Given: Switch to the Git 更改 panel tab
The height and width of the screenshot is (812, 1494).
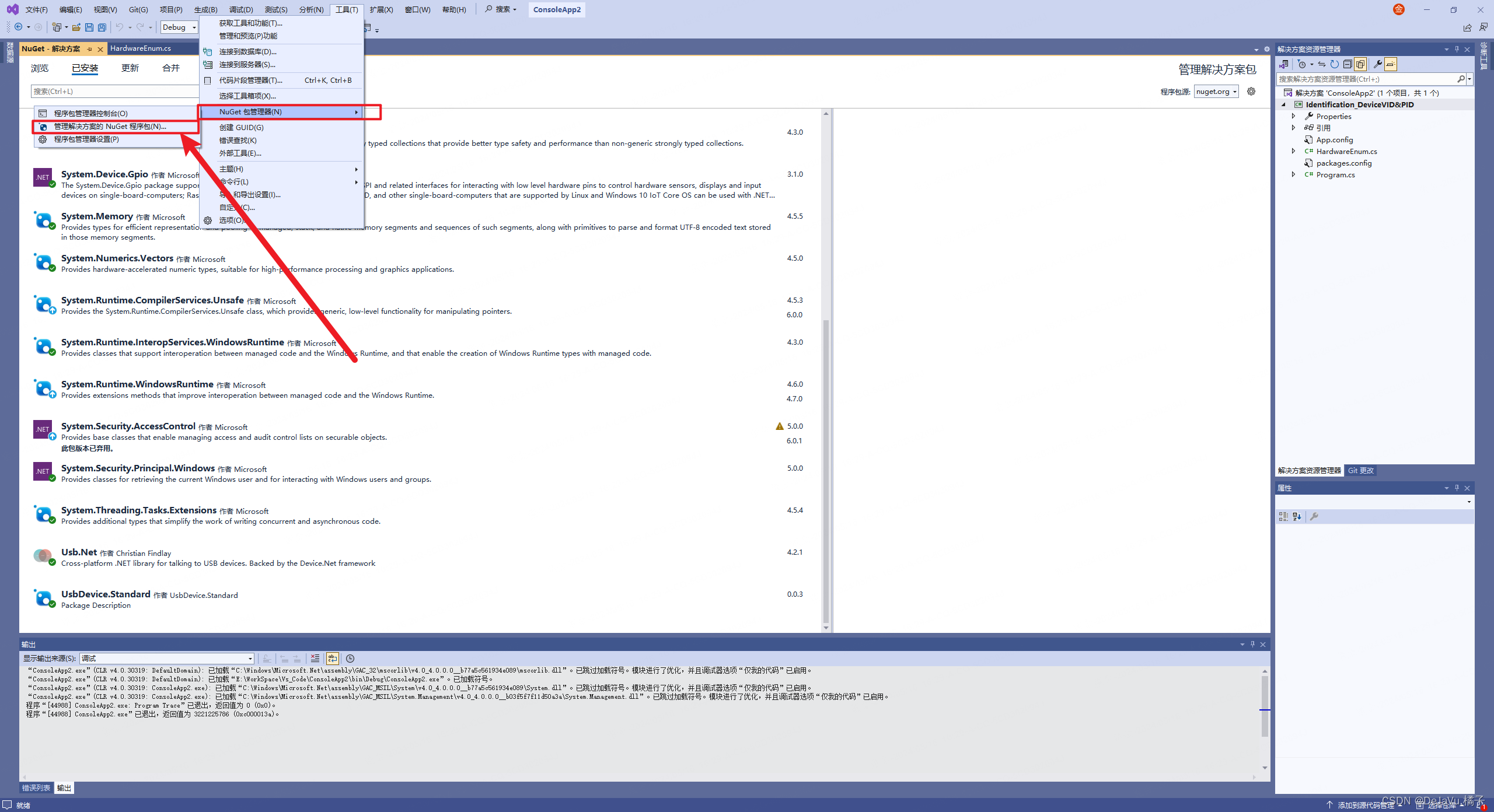Looking at the screenshot, I should [x=1360, y=470].
